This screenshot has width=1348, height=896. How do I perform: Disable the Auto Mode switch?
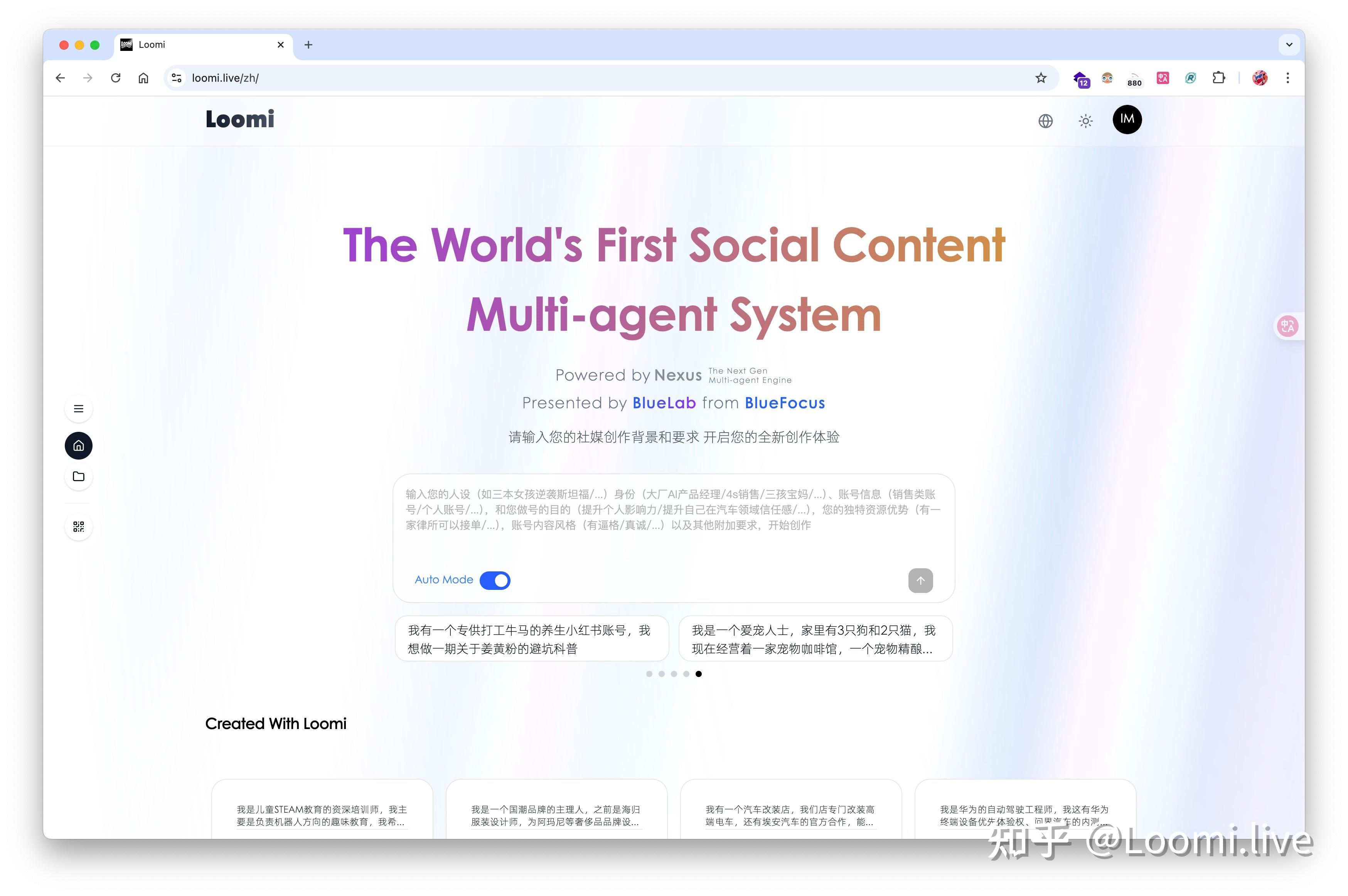(495, 580)
